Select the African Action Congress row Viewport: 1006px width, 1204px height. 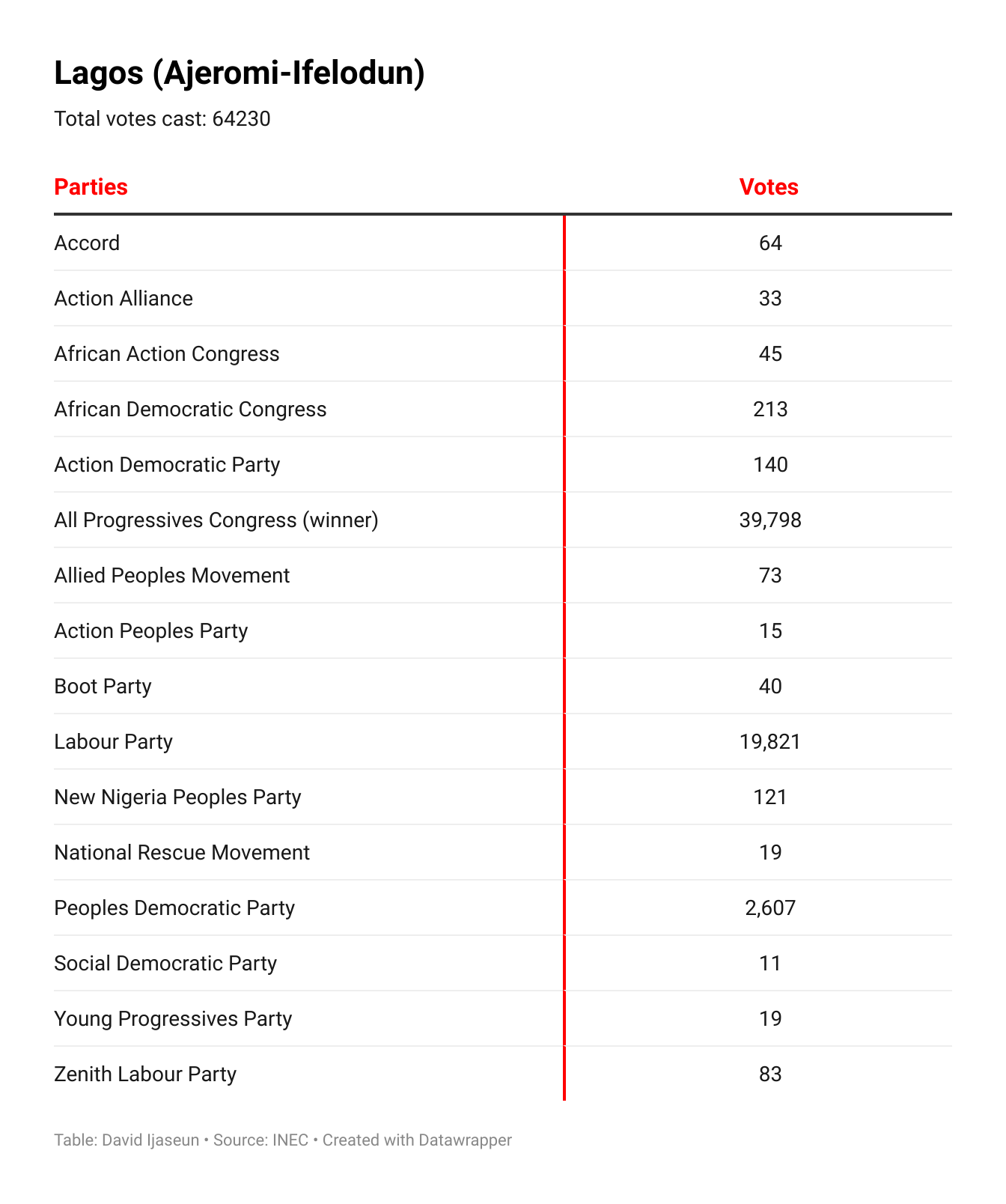(x=167, y=354)
